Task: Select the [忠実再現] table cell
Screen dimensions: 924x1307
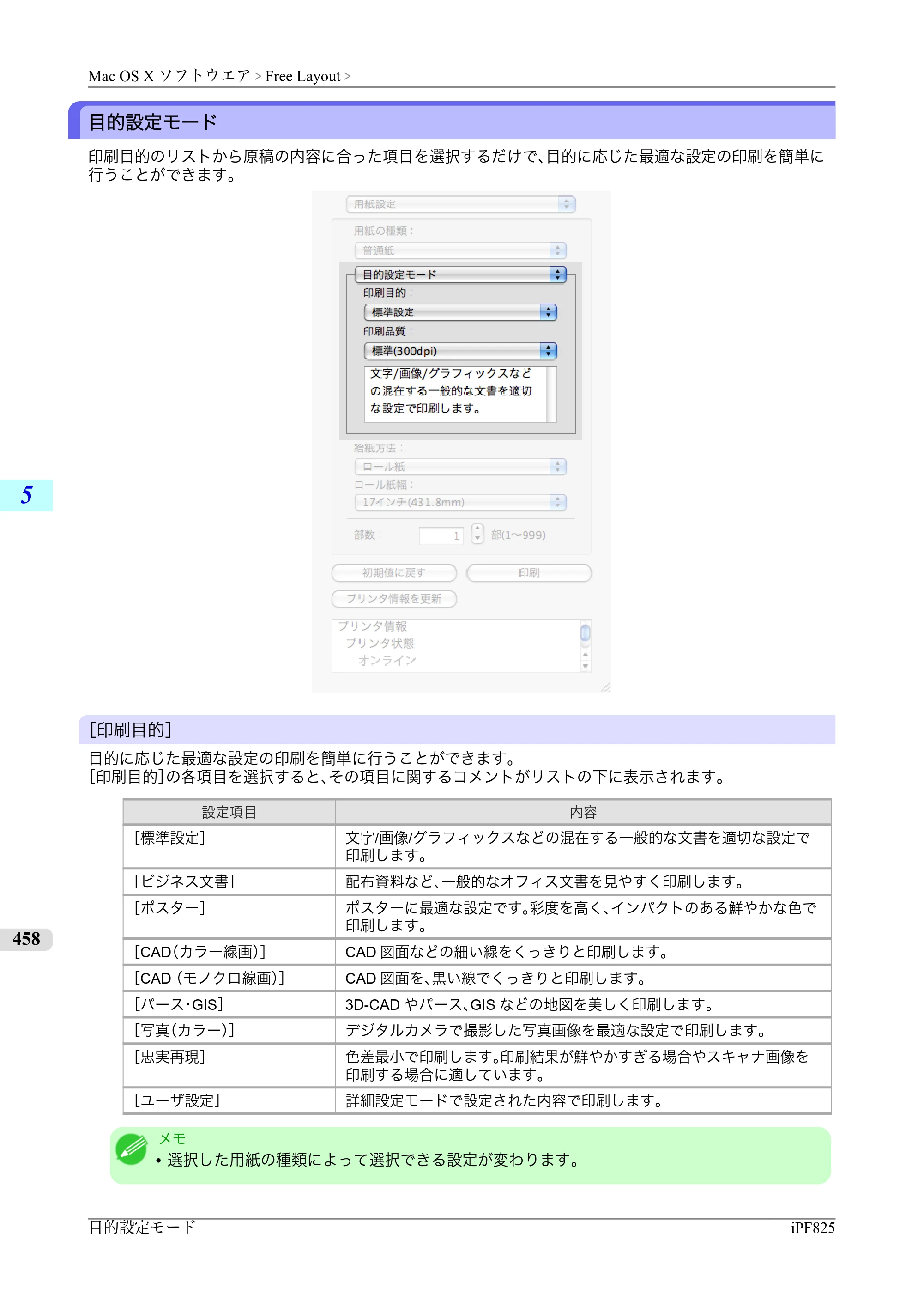Action: pyautogui.click(x=229, y=1066)
